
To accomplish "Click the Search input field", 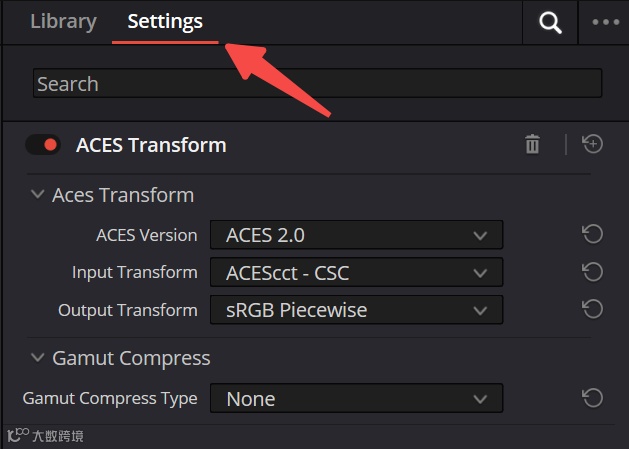I will [317, 84].
